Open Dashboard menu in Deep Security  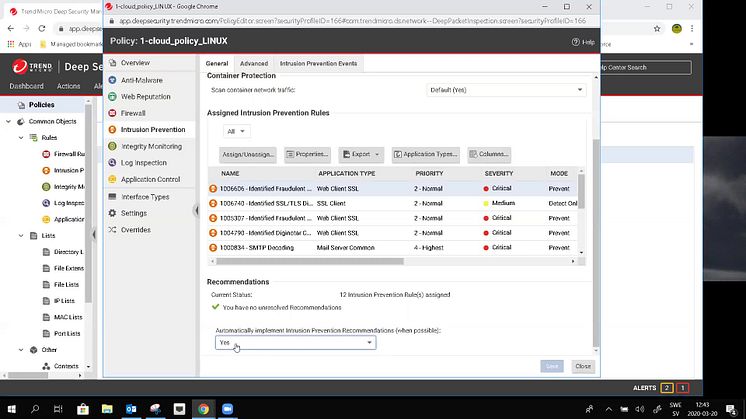click(27, 86)
